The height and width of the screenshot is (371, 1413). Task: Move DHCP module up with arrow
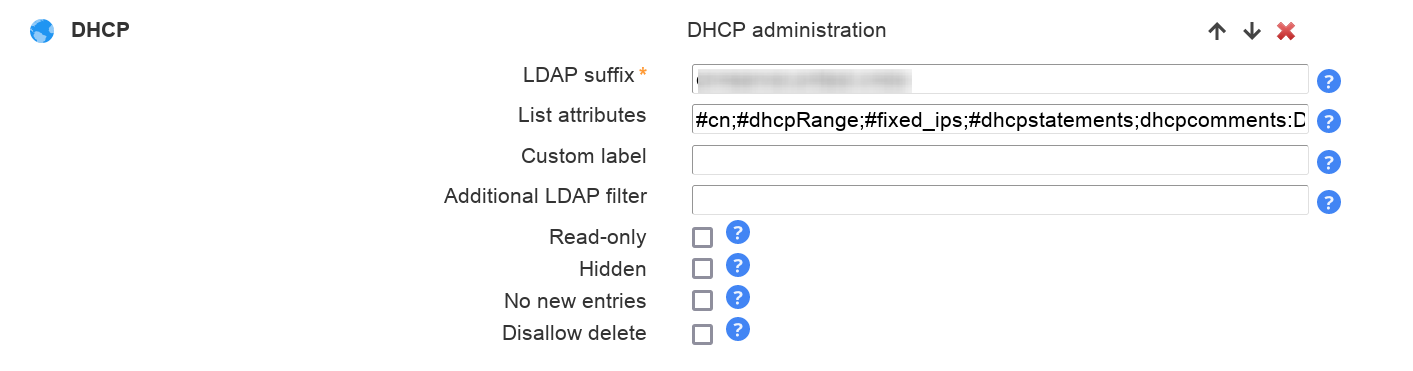point(1217,31)
